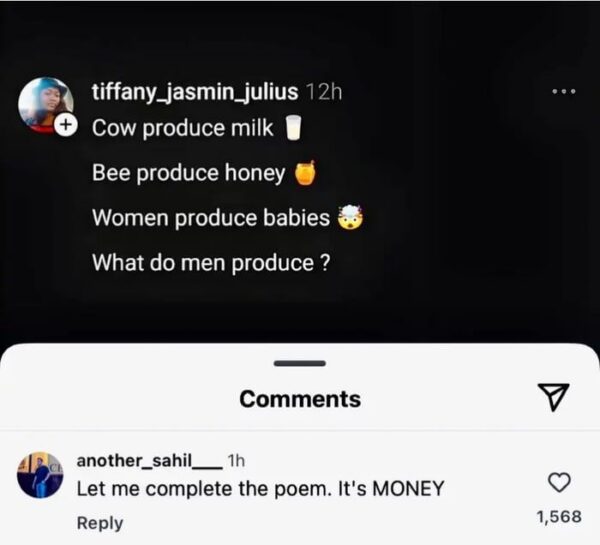The width and height of the screenshot is (600, 545).
Task: Tap the follow plus badge on tiffany's avatar
Action: [65, 127]
